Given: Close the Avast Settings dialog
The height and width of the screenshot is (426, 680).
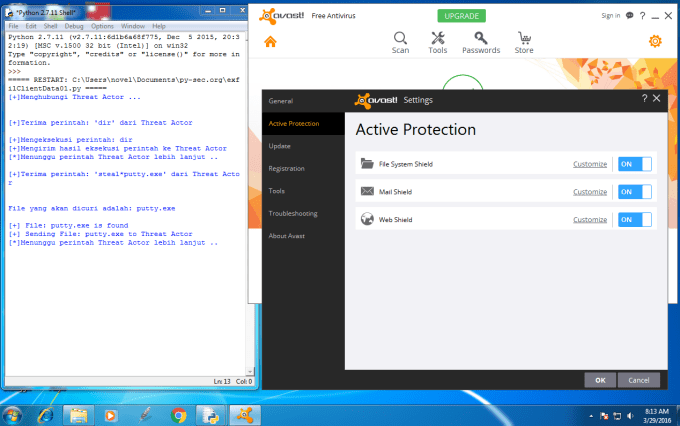Looking at the screenshot, I should 657,98.
